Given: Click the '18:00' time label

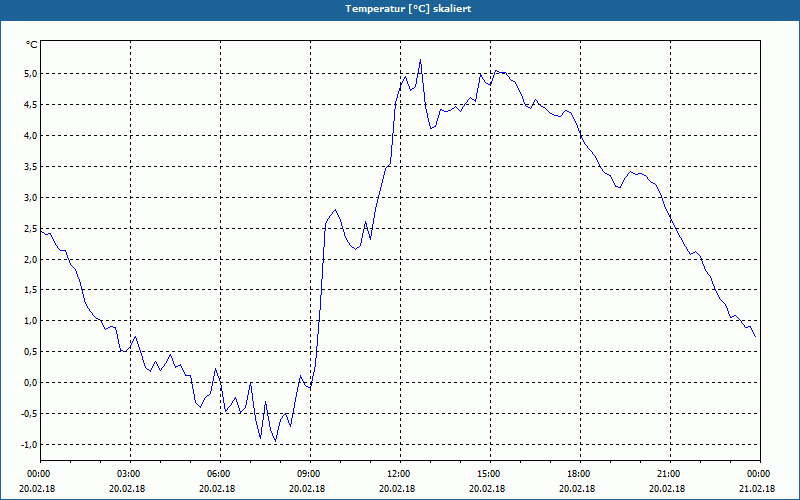Looking at the screenshot, I should [578, 474].
